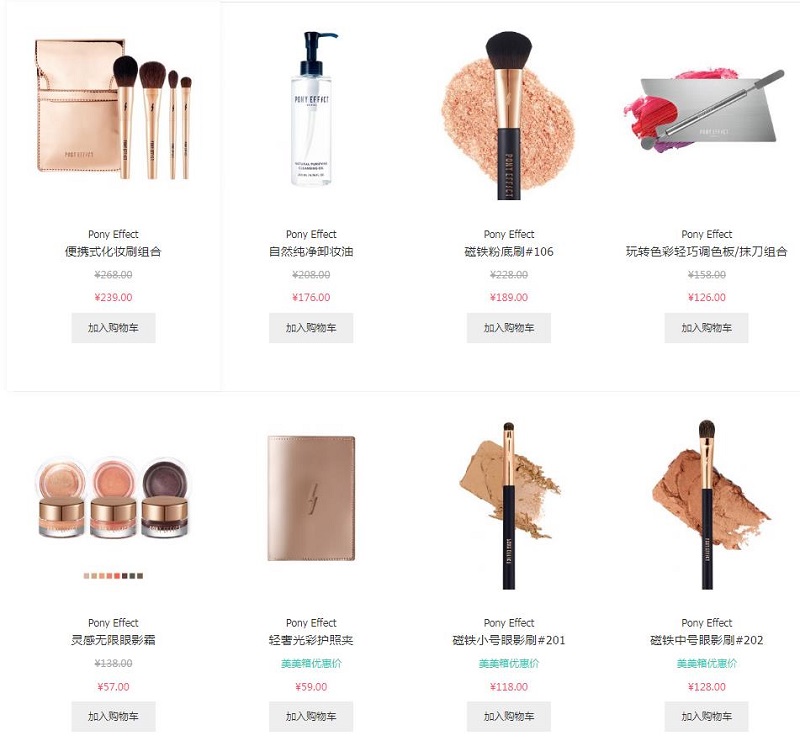This screenshot has height=741, width=800.
Task: View the cleansing oil bottle product image
Action: [x=311, y=109]
